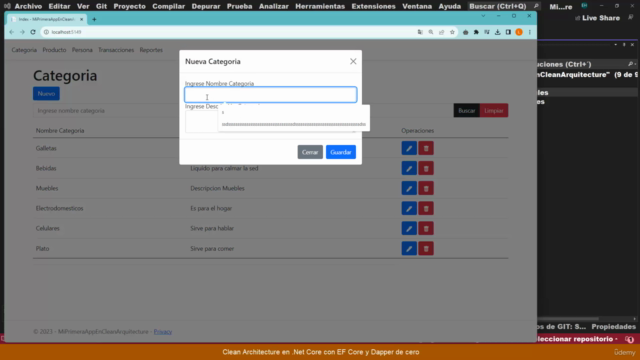This screenshot has width=640, height=360.
Task: Click the Cerrar button in the dialog
Action: pos(310,152)
